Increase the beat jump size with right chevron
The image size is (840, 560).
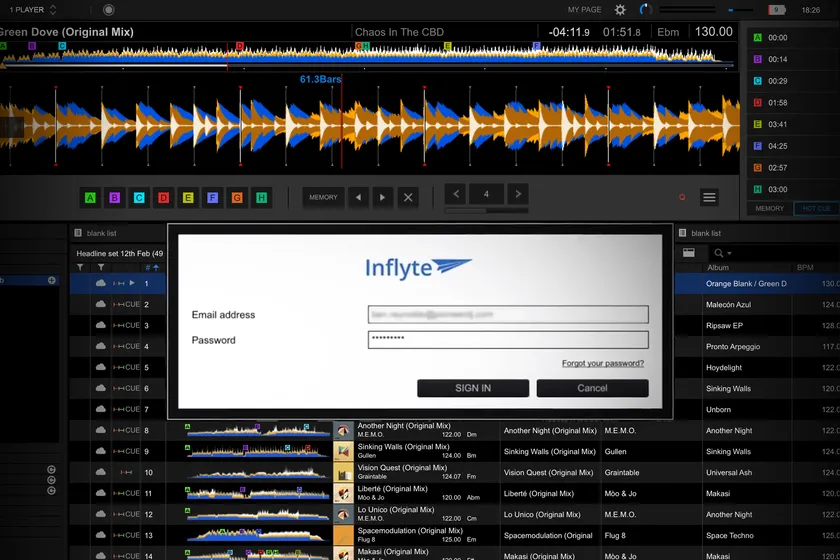517,194
